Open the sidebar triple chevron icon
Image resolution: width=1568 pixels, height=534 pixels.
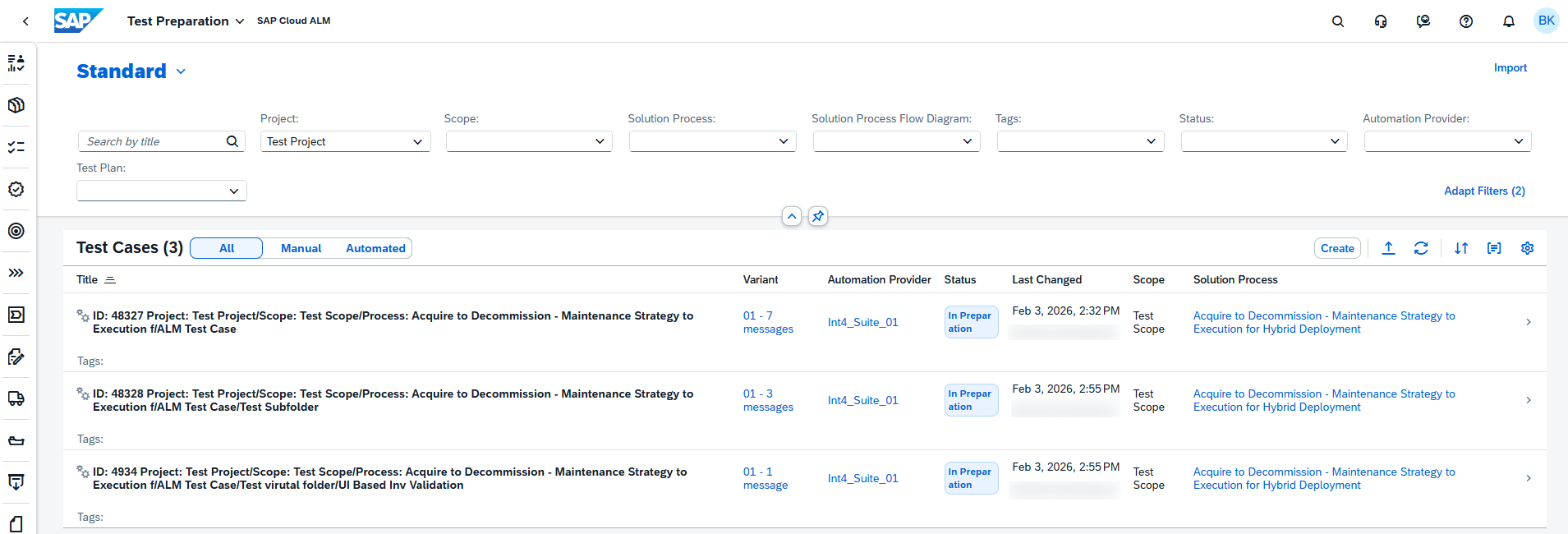coord(16,273)
